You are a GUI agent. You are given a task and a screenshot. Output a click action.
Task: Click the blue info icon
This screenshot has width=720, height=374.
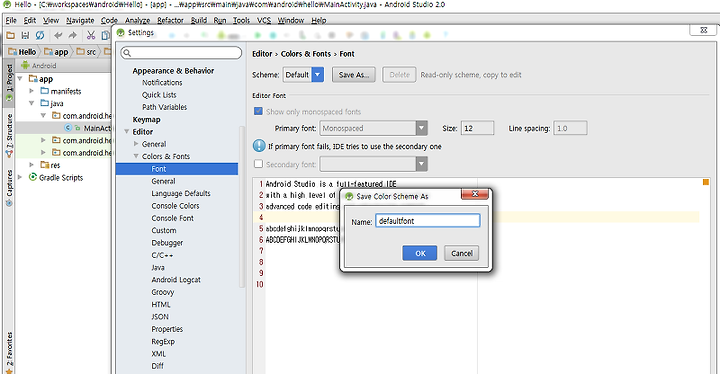(x=259, y=146)
